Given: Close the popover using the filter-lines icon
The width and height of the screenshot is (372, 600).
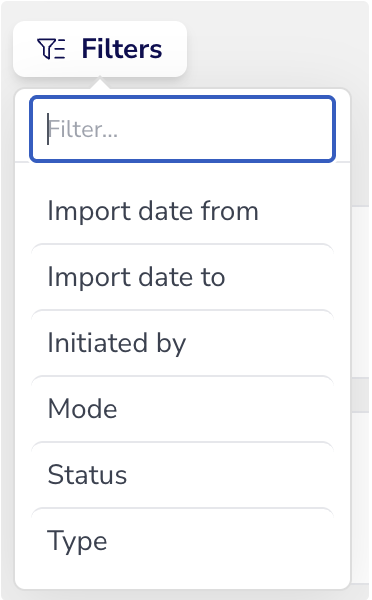Looking at the screenshot, I should click(51, 49).
